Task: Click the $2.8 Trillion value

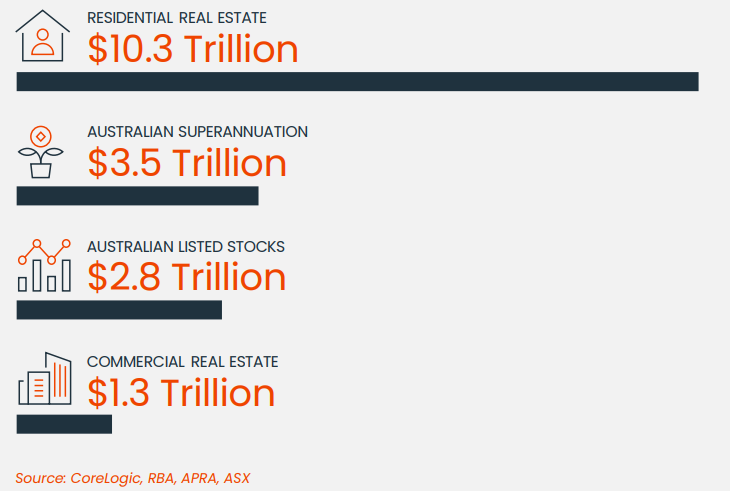Action: [187, 277]
